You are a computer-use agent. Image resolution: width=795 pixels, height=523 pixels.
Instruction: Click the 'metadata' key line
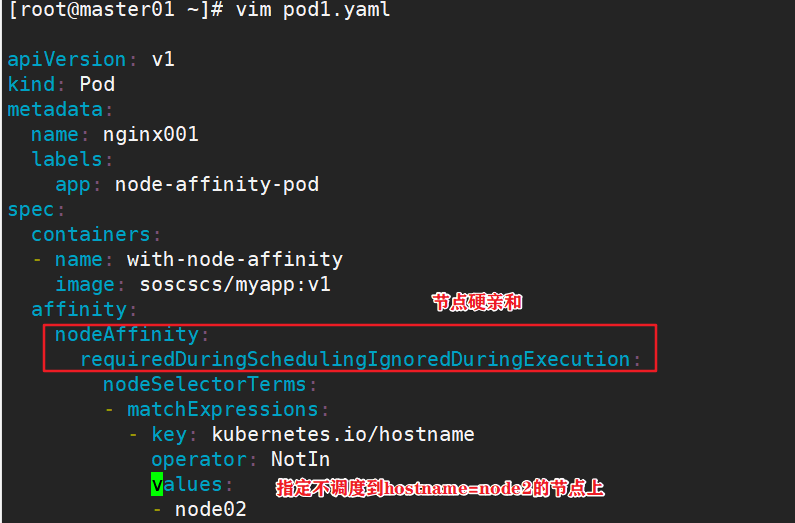[55, 109]
